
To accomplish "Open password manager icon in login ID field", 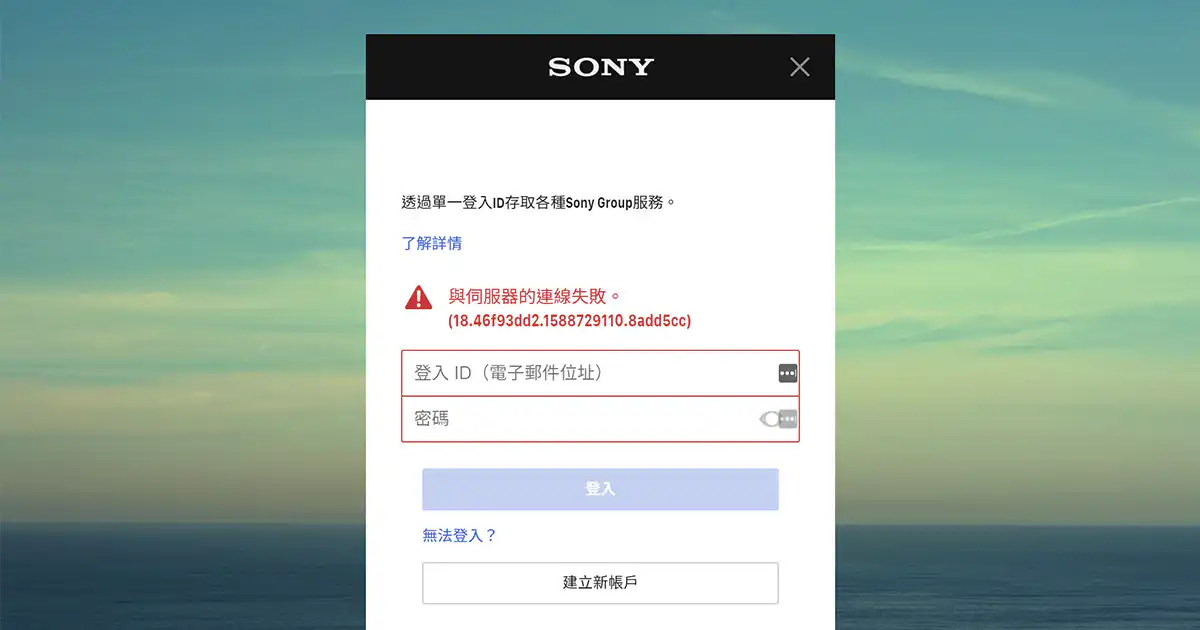I will click(x=788, y=373).
